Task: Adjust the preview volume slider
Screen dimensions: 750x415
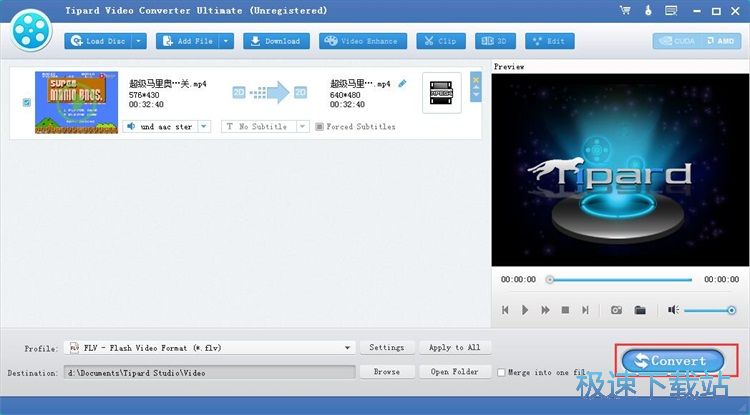Action: [710, 311]
